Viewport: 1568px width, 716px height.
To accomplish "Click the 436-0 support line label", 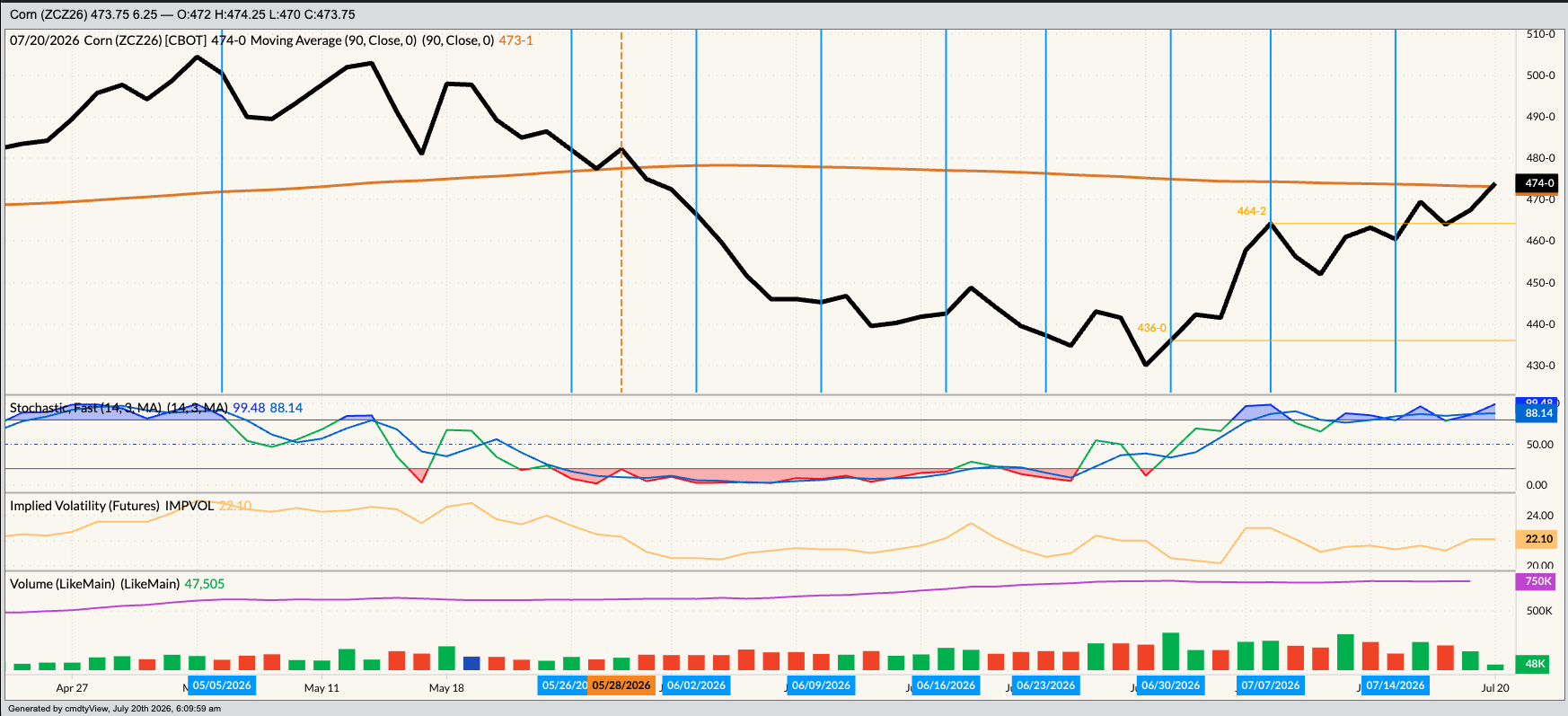I will [1151, 328].
